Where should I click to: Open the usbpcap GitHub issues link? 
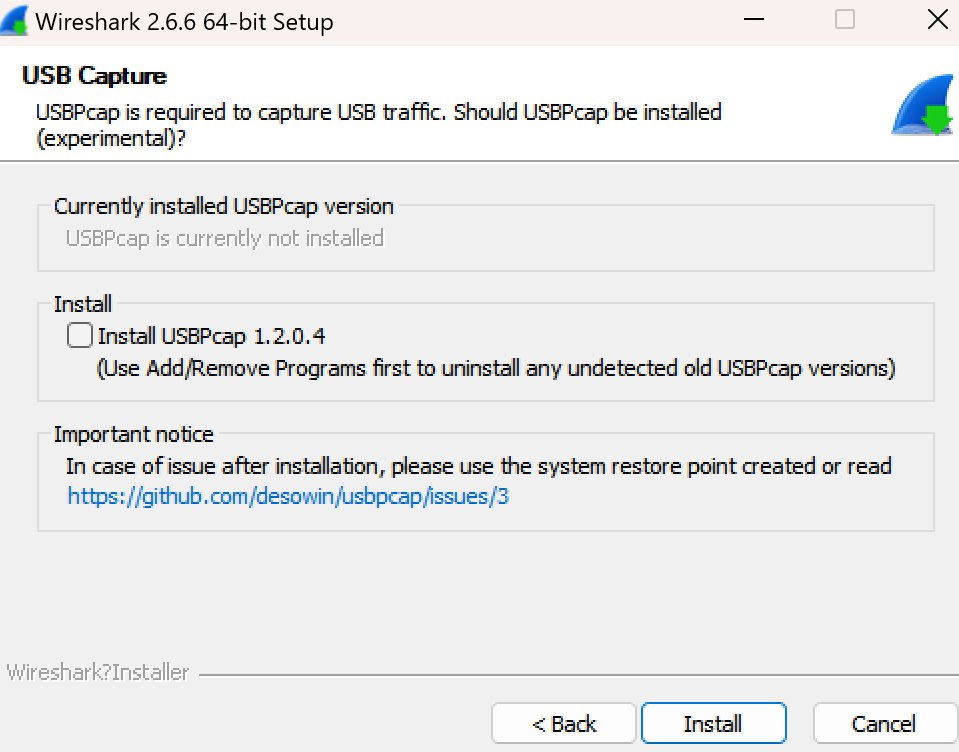pyautogui.click(x=288, y=495)
